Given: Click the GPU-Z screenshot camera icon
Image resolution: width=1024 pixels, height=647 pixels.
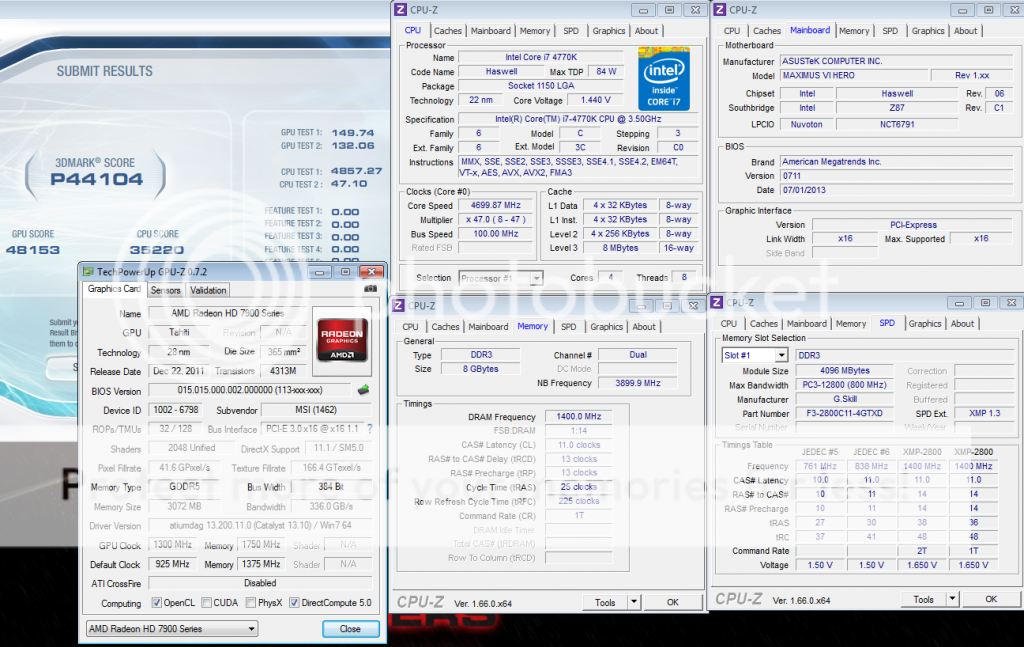Looking at the screenshot, I should coord(371,289).
